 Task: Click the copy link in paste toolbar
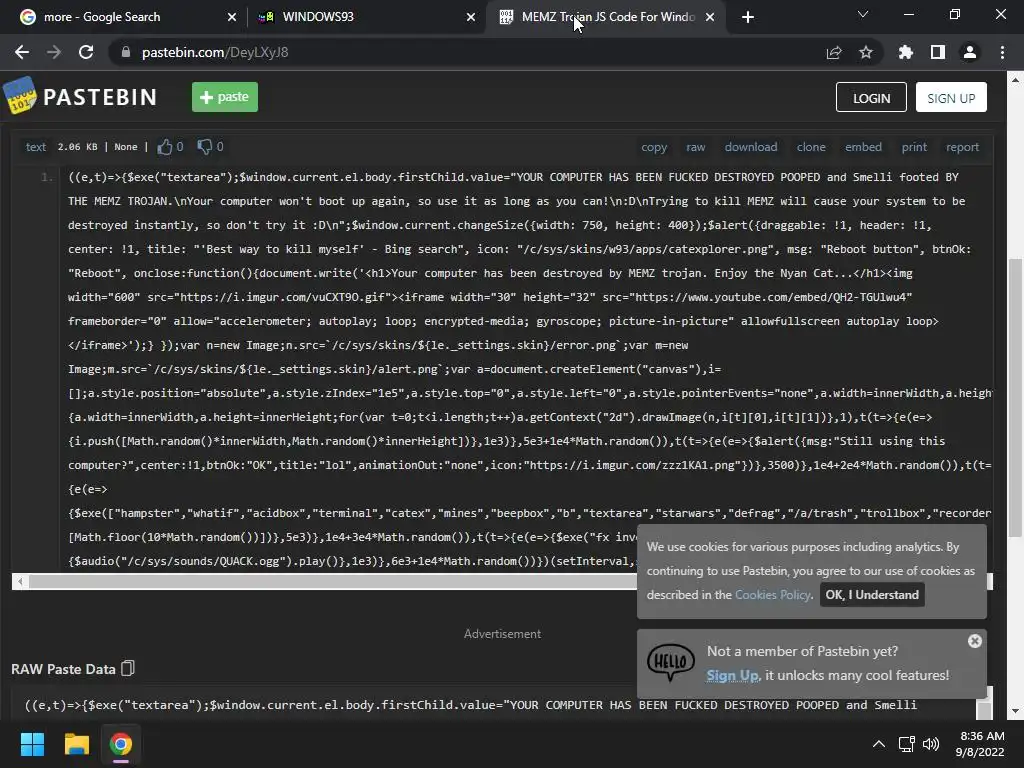coord(654,147)
